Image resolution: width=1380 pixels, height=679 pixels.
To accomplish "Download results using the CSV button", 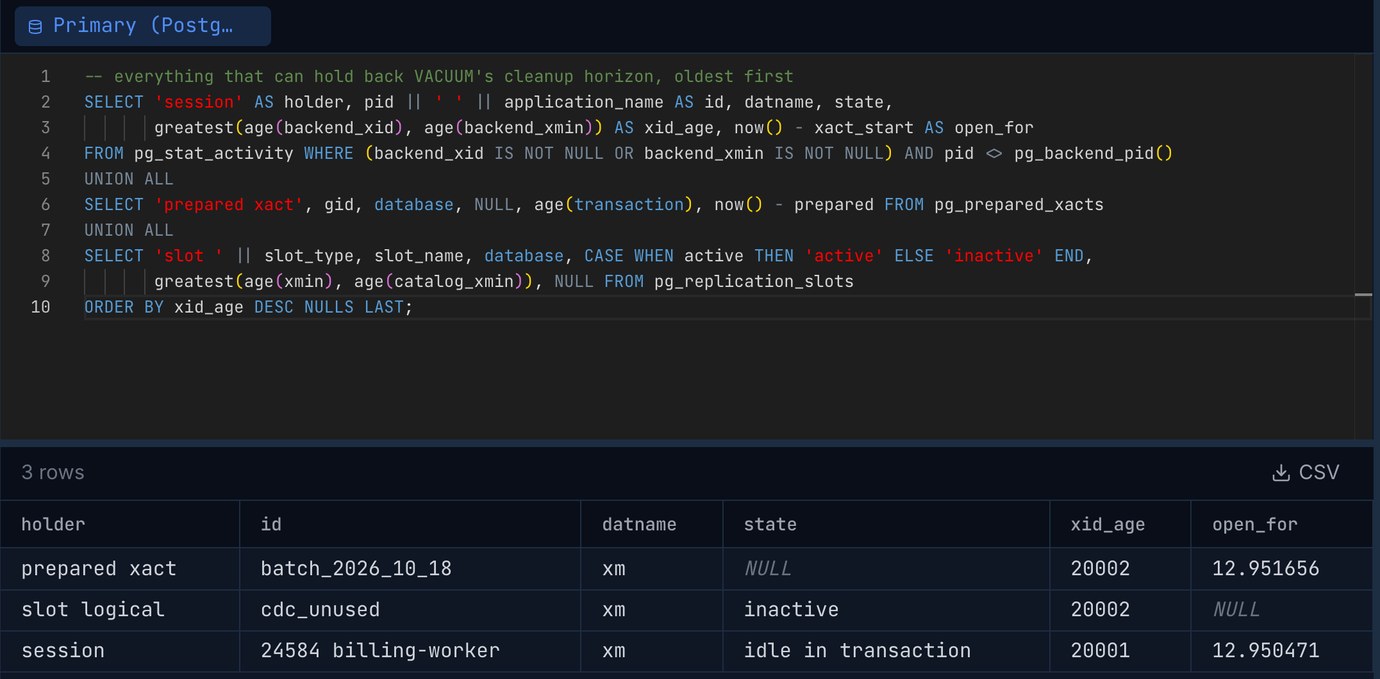I will 1305,472.
